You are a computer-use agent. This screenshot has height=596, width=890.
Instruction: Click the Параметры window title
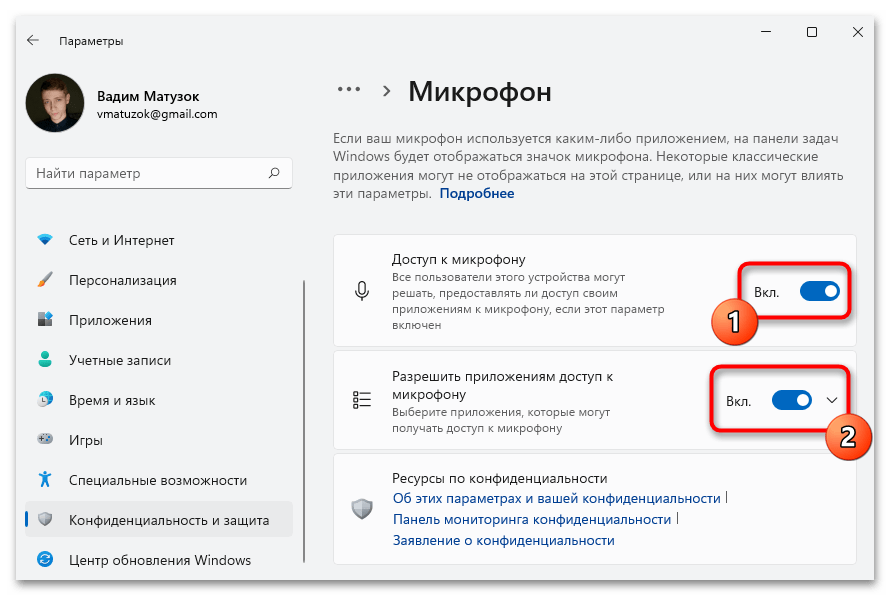pyautogui.click(x=91, y=41)
